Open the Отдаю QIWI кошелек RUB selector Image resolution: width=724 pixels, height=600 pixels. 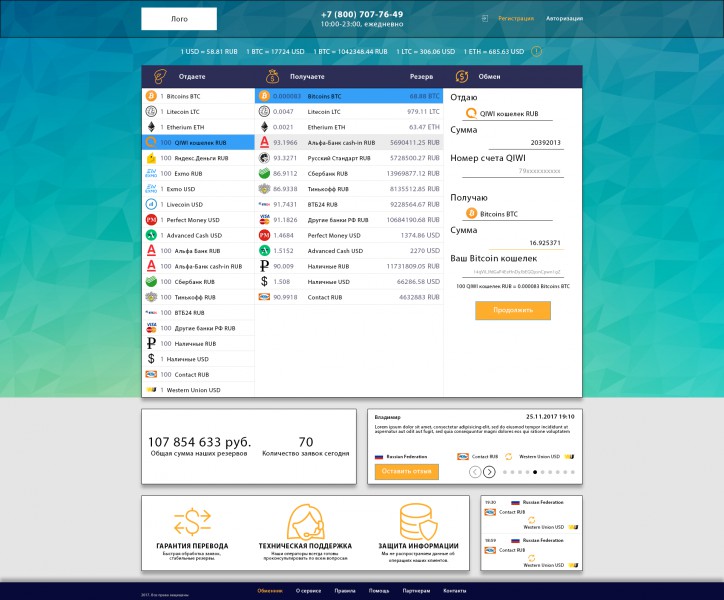point(507,114)
